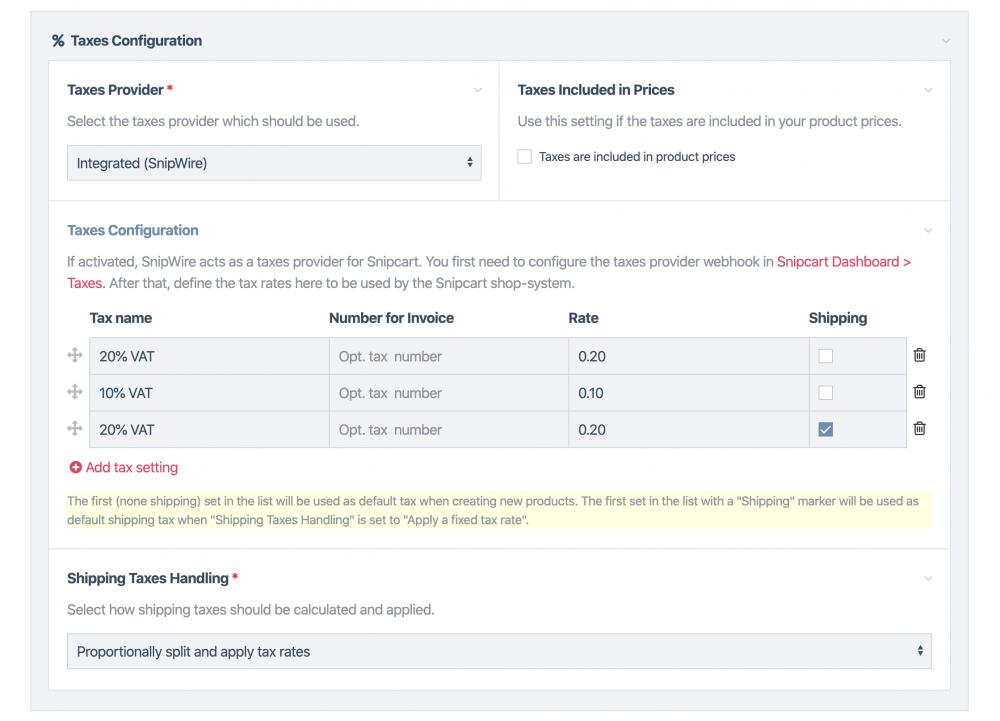Screen dimensions: 1000x721
Task: Open the Shipping Taxes Handling dropdown
Action: pos(499,651)
